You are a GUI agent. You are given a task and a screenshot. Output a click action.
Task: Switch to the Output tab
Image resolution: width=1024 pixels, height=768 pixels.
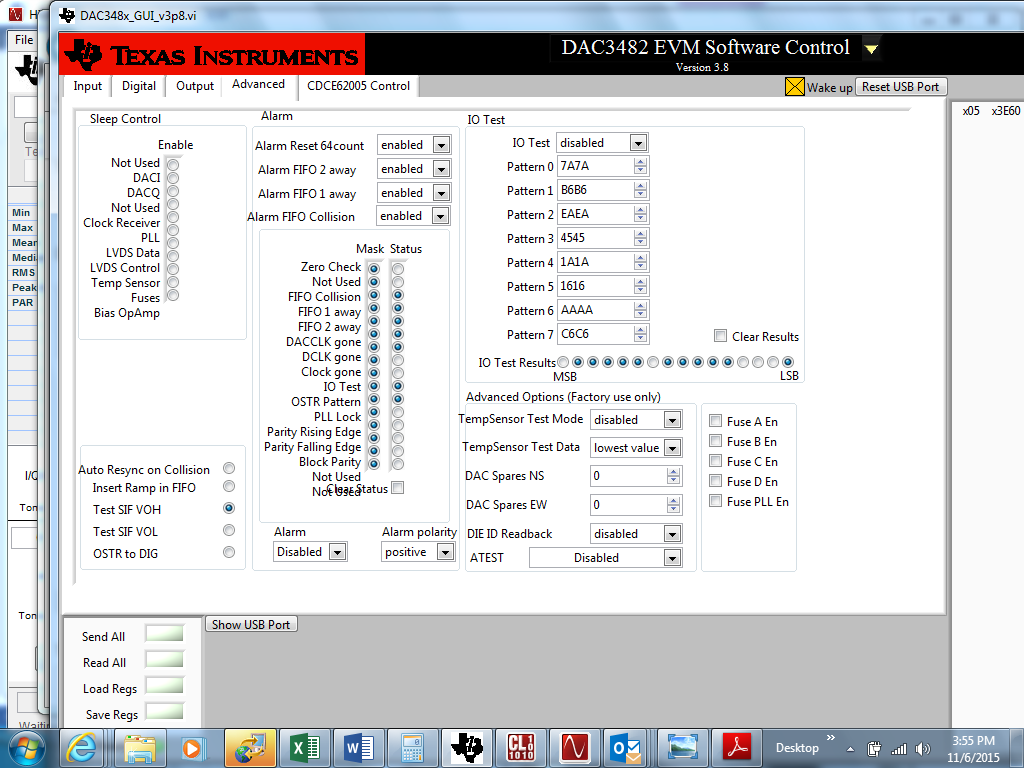(195, 86)
